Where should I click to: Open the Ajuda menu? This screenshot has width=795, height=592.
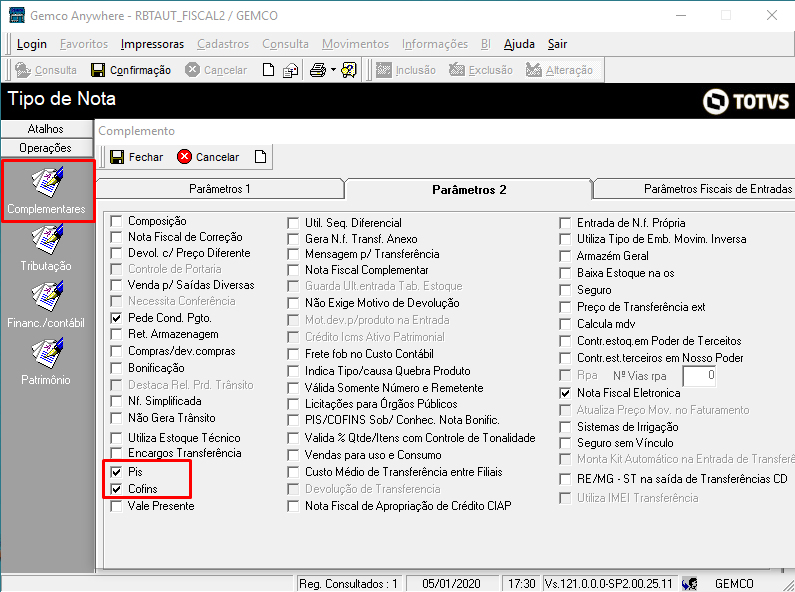[519, 44]
